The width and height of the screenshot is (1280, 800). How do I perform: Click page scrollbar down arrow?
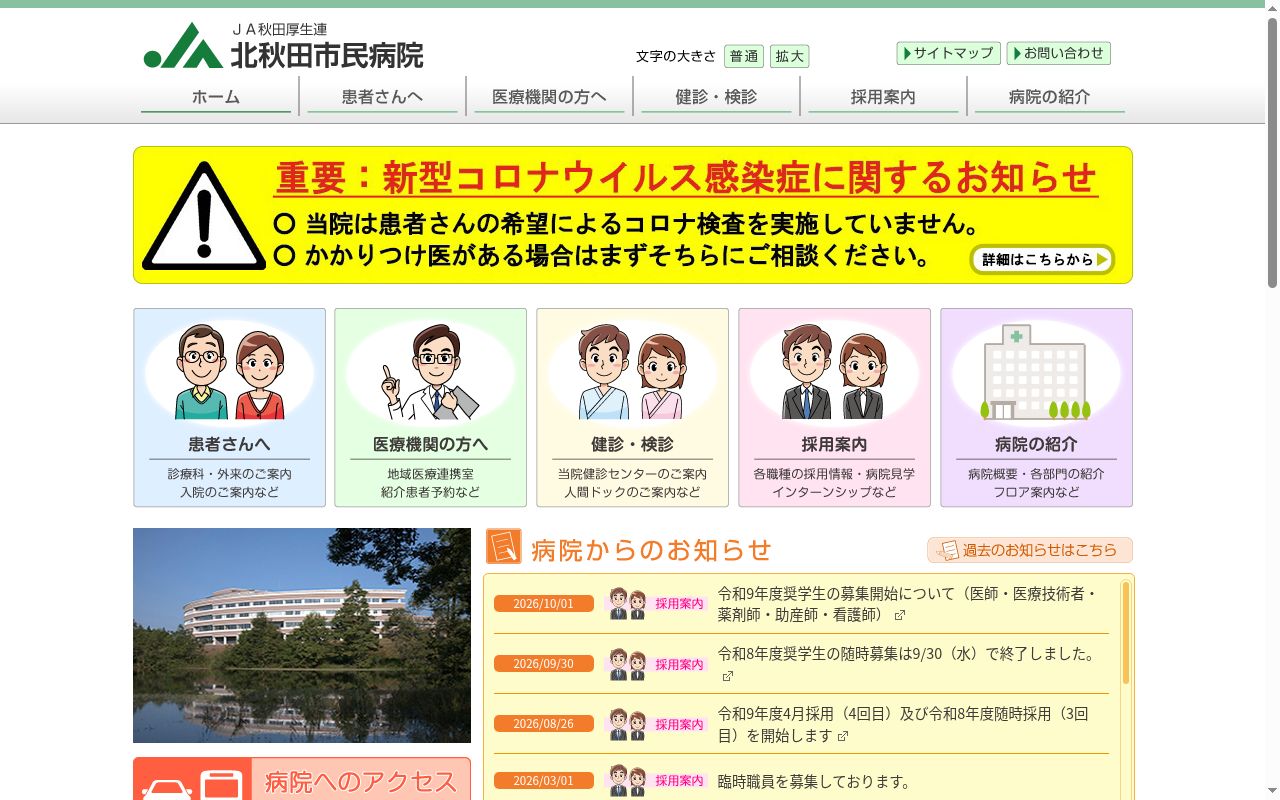[x=1272, y=792]
